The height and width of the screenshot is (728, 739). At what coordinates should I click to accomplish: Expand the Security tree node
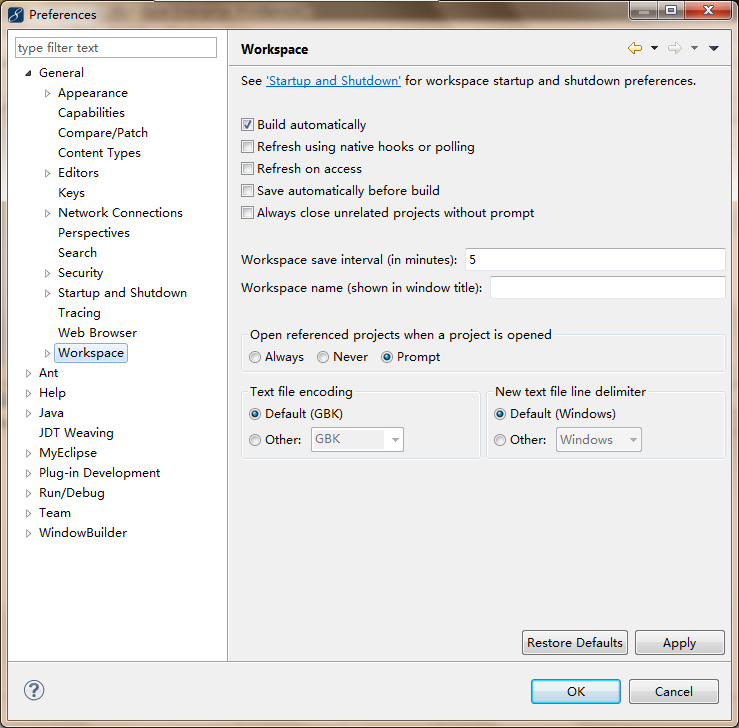tap(47, 273)
